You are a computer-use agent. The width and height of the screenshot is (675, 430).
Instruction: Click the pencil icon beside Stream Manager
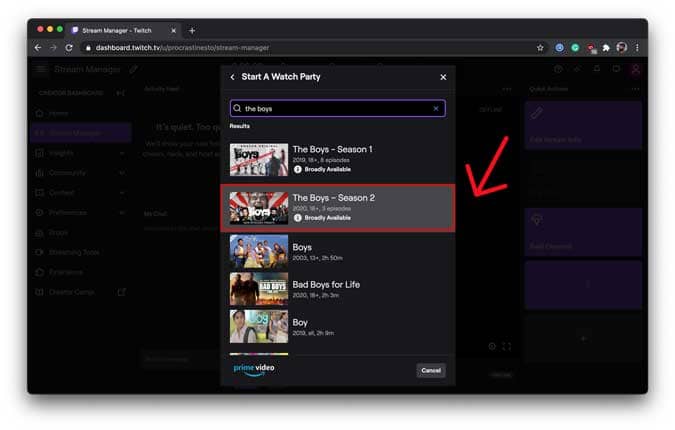pos(133,69)
